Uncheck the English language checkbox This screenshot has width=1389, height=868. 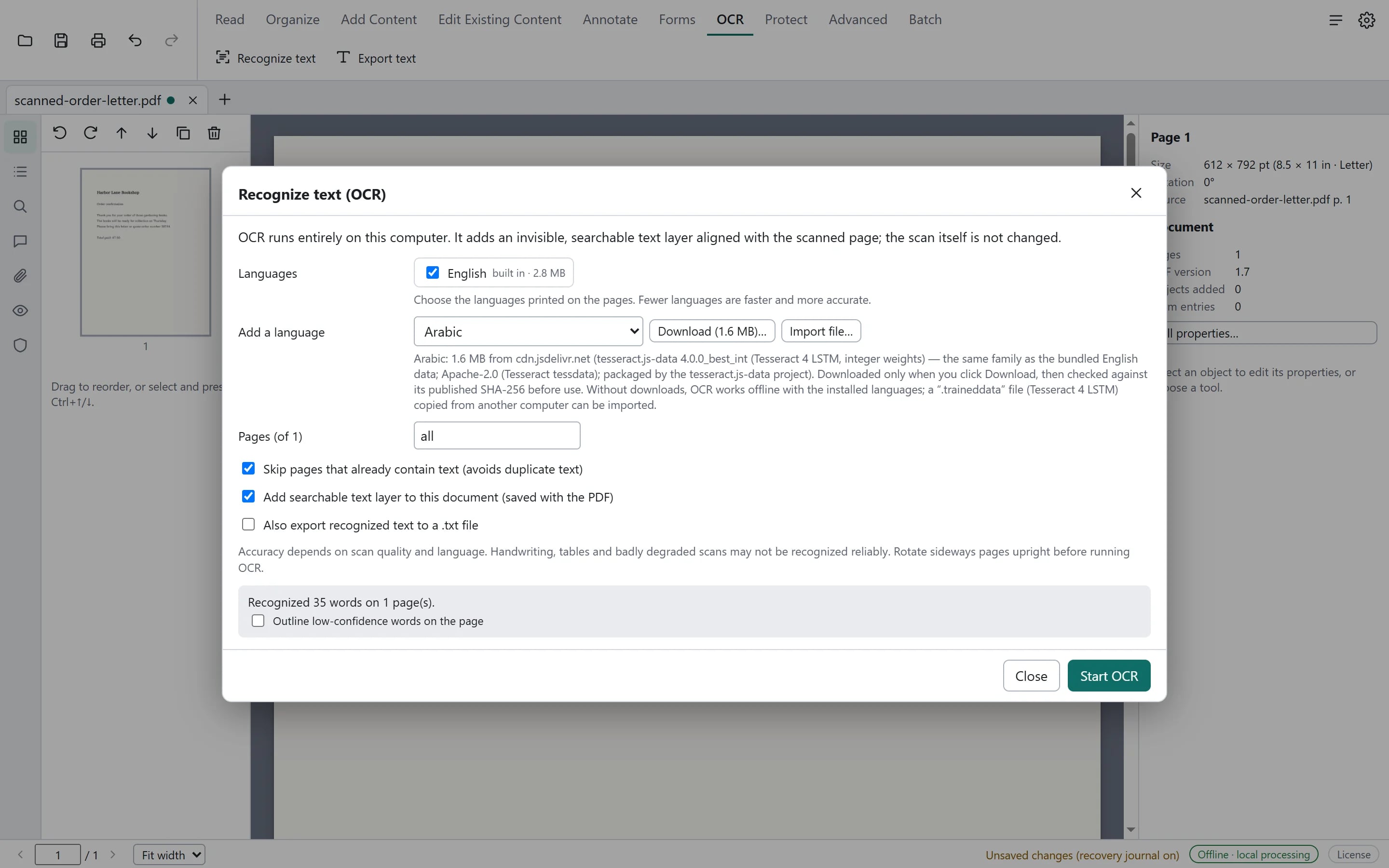(x=433, y=272)
